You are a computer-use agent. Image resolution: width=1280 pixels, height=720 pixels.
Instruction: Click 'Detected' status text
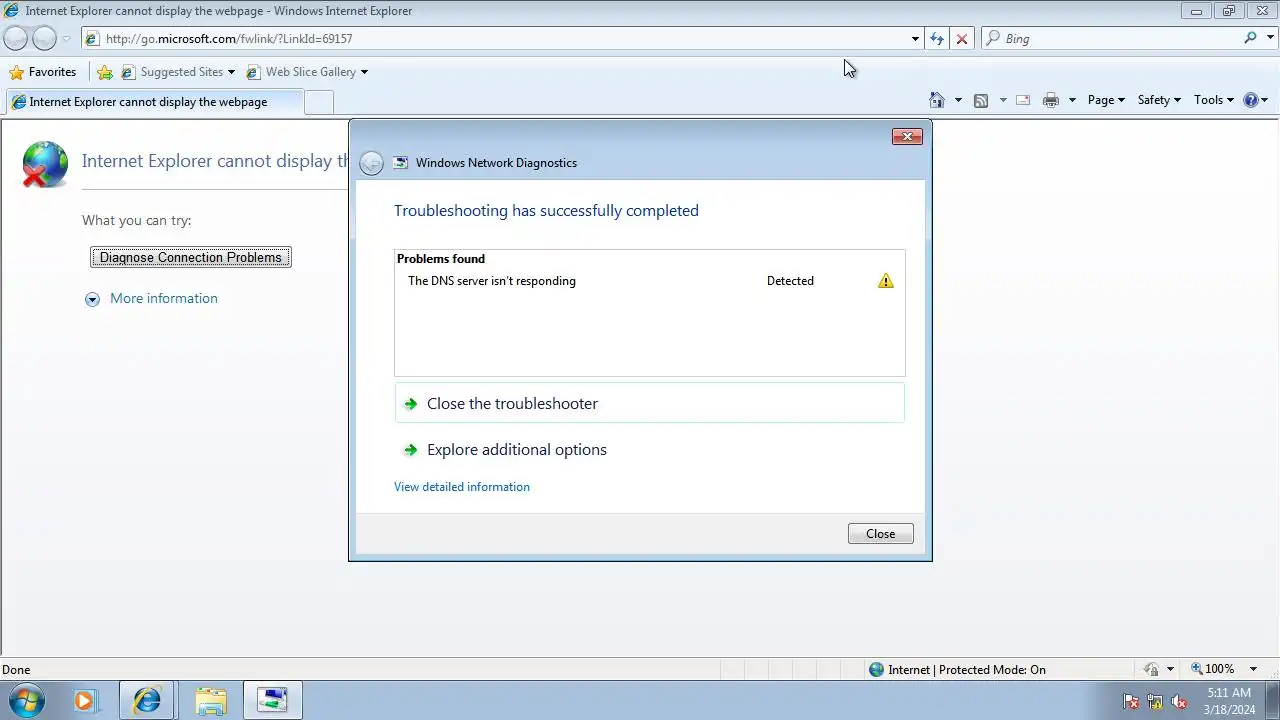coord(790,281)
